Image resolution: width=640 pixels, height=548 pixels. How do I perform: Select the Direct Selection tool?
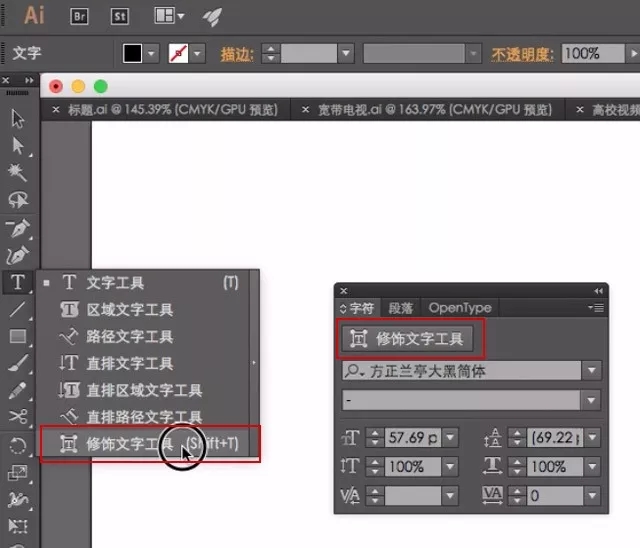tap(18, 146)
